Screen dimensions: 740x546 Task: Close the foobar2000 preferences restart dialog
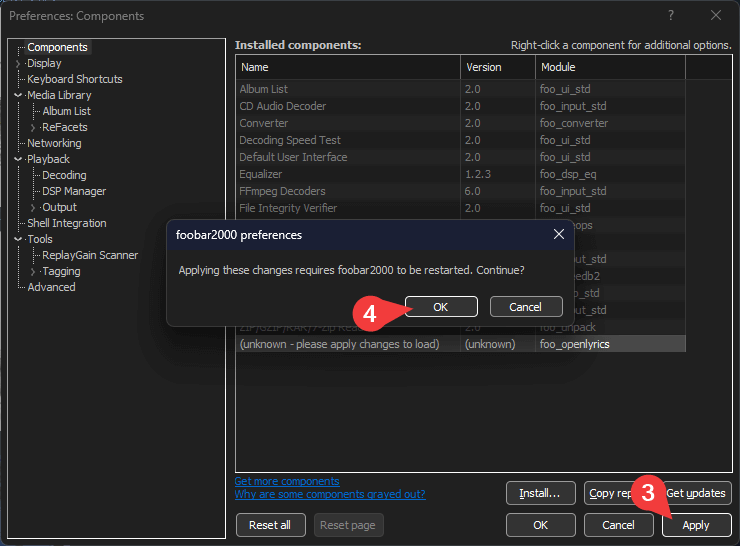(x=558, y=235)
